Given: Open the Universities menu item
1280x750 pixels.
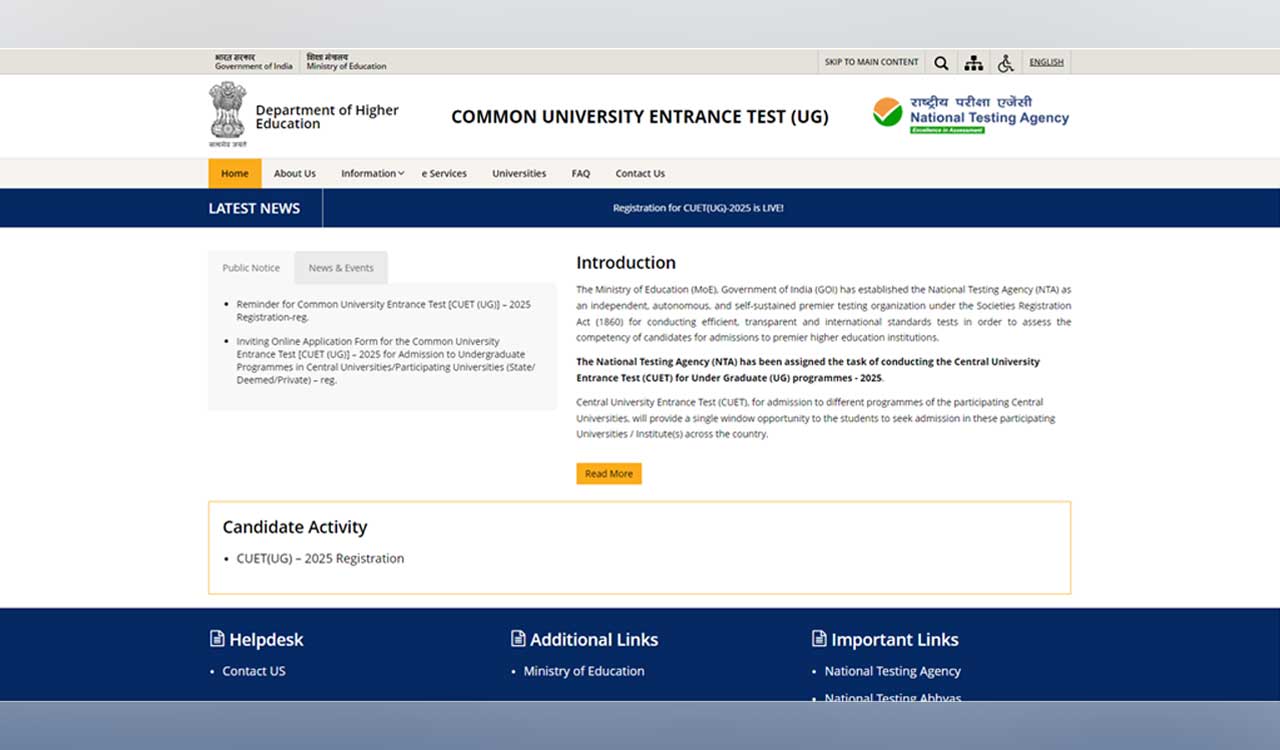Looking at the screenshot, I should (519, 173).
